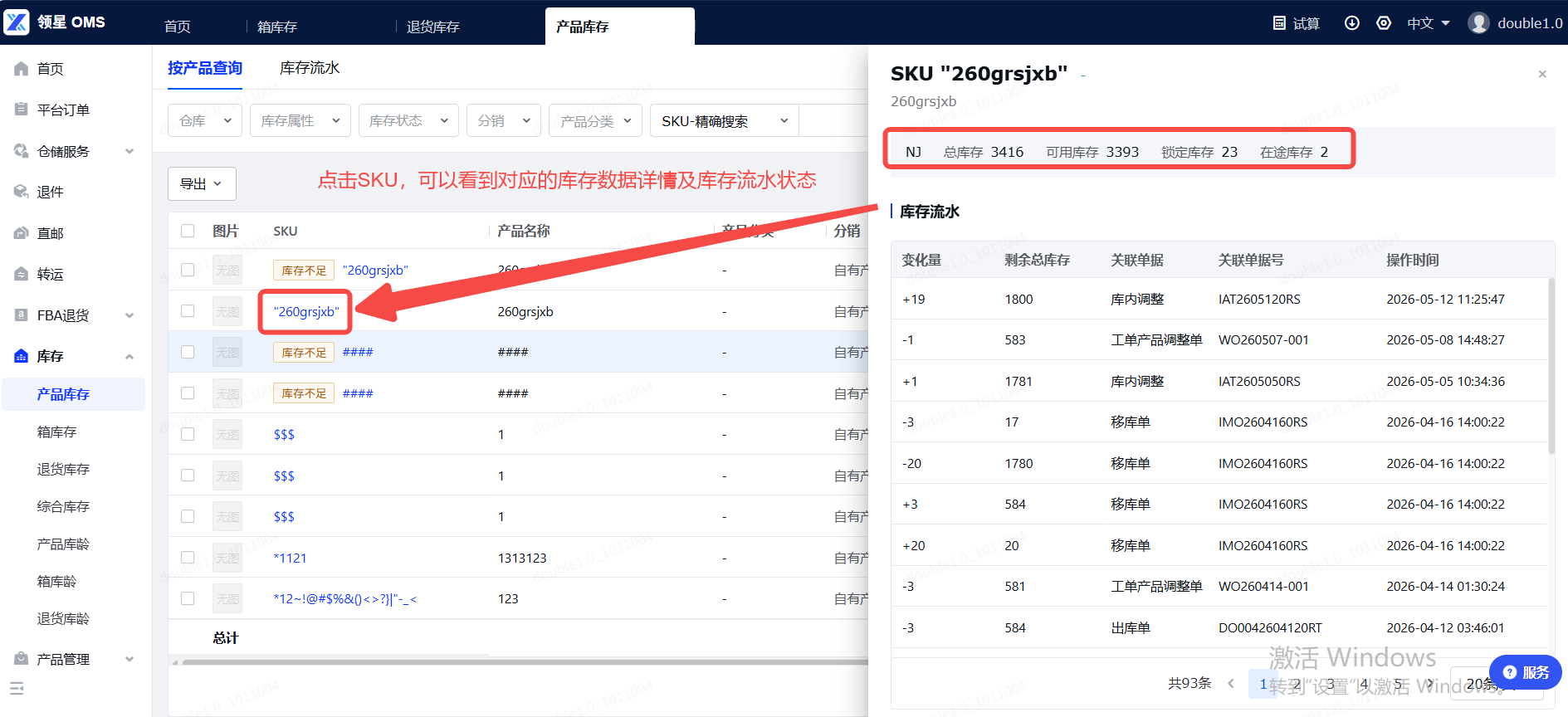Click 关联单据号 WO260507-001 cell
This screenshot has width=1568, height=717.
[x=1263, y=339]
